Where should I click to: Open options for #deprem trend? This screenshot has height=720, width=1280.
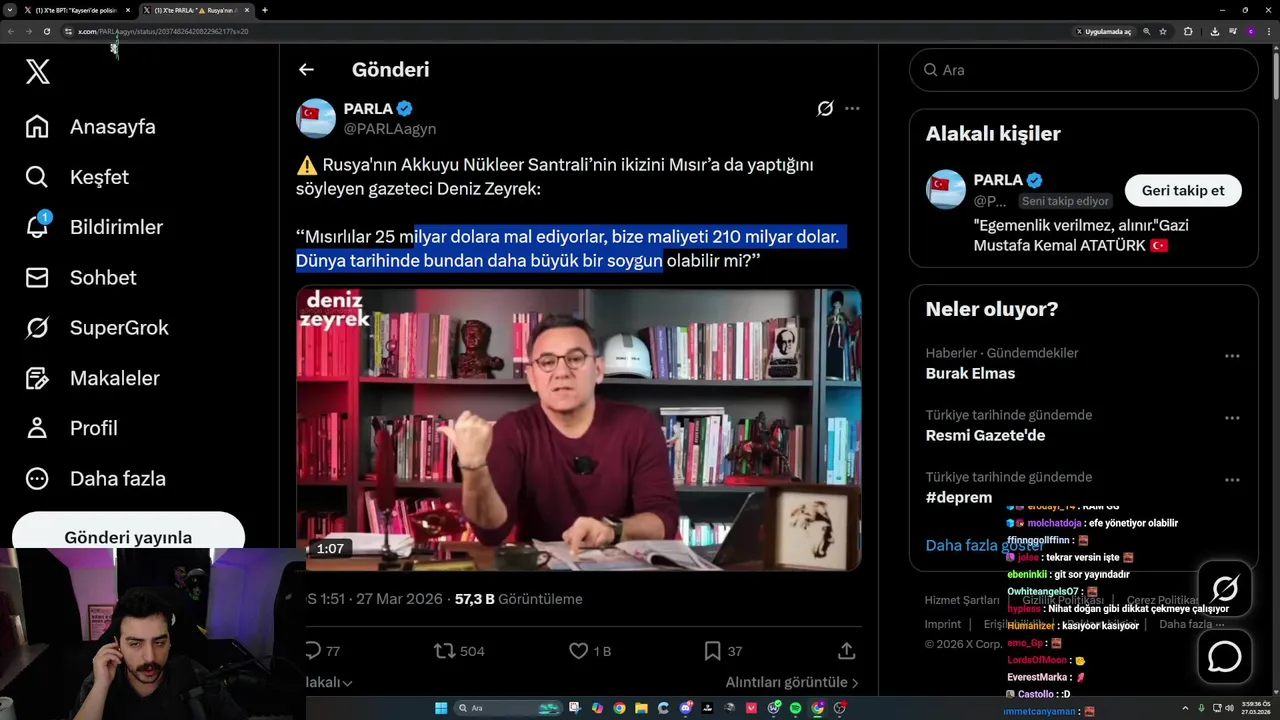(1232, 480)
